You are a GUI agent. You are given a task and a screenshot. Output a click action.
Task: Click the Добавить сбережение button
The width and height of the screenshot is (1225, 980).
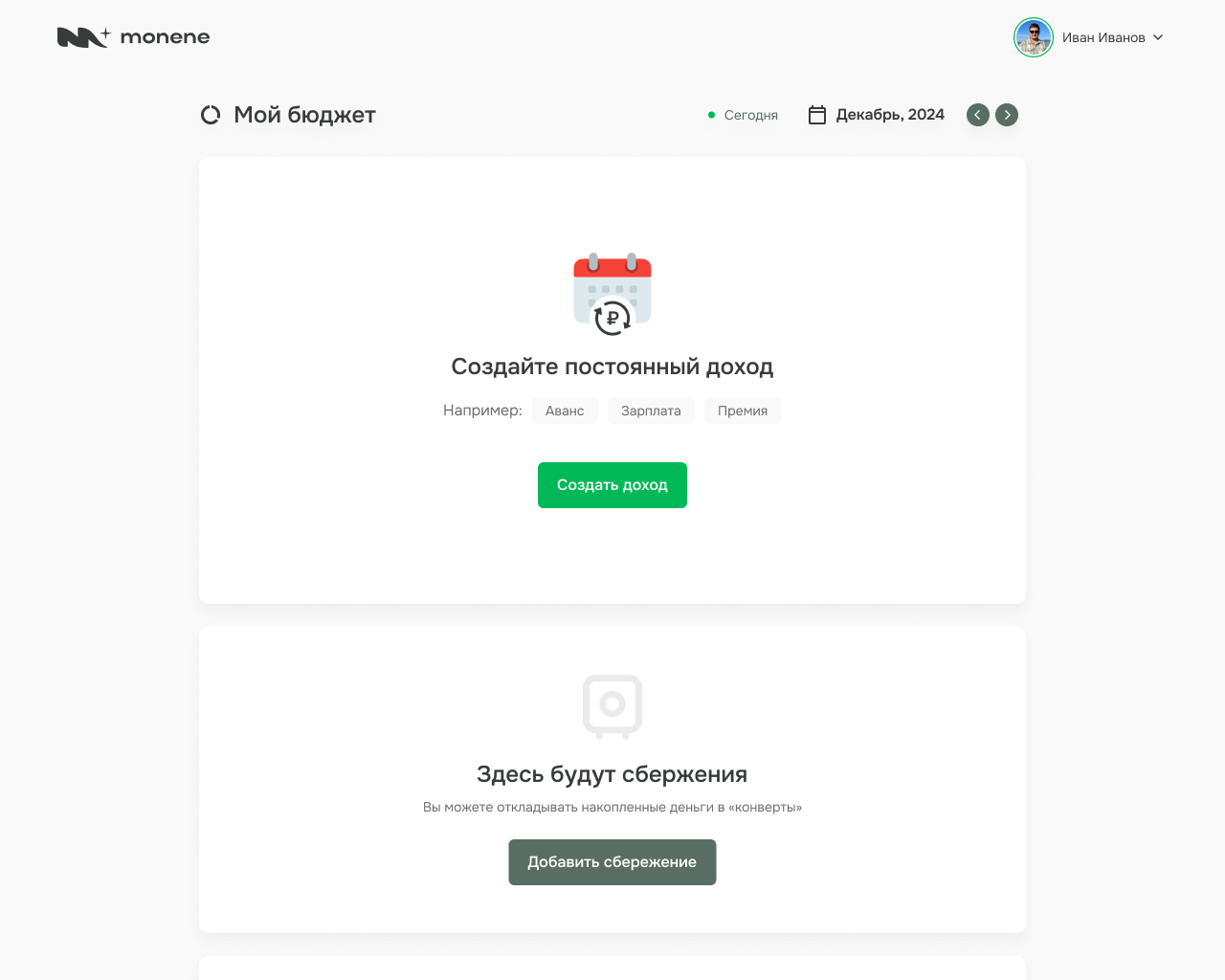pyautogui.click(x=612, y=862)
